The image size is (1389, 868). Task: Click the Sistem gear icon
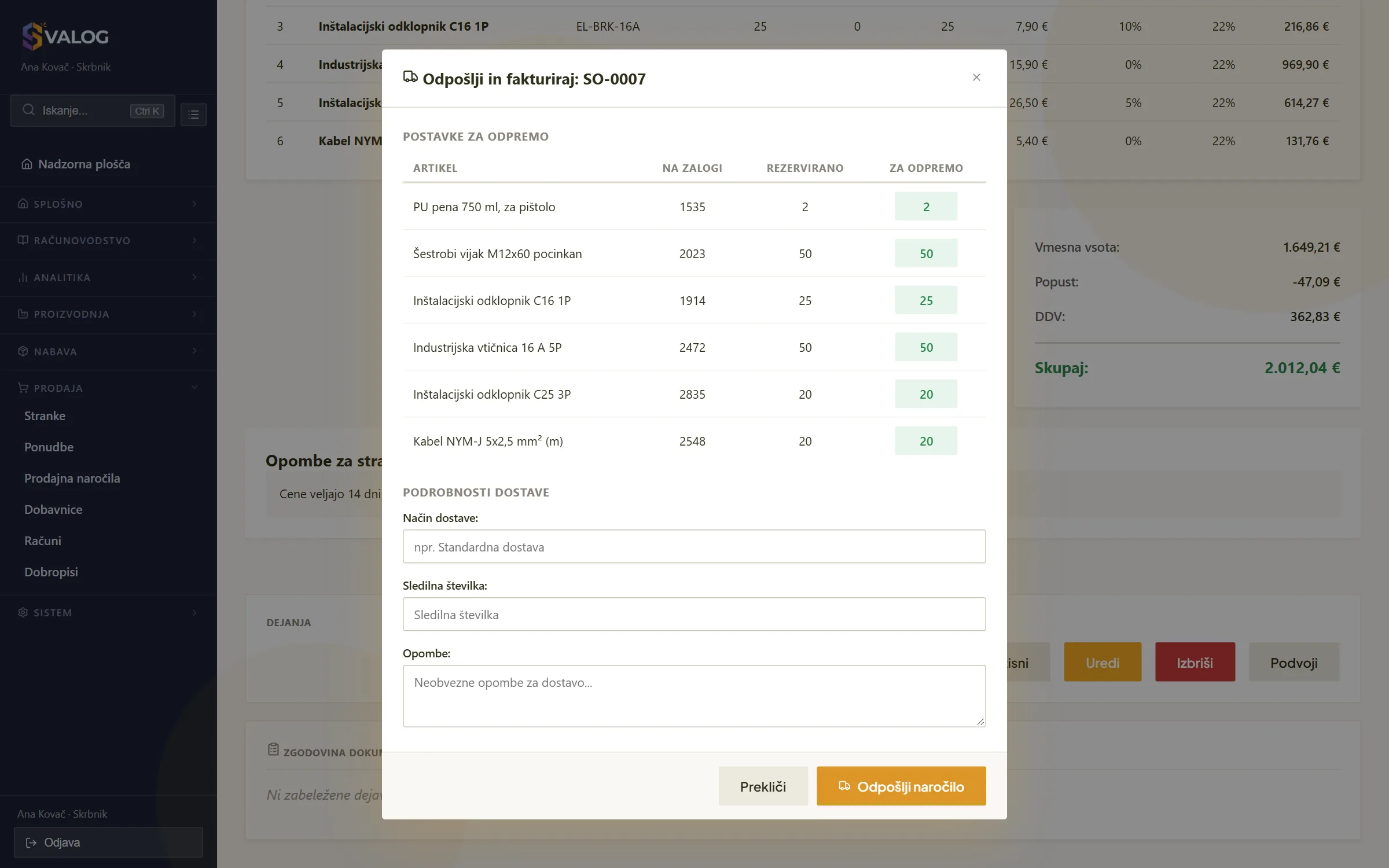click(x=23, y=612)
